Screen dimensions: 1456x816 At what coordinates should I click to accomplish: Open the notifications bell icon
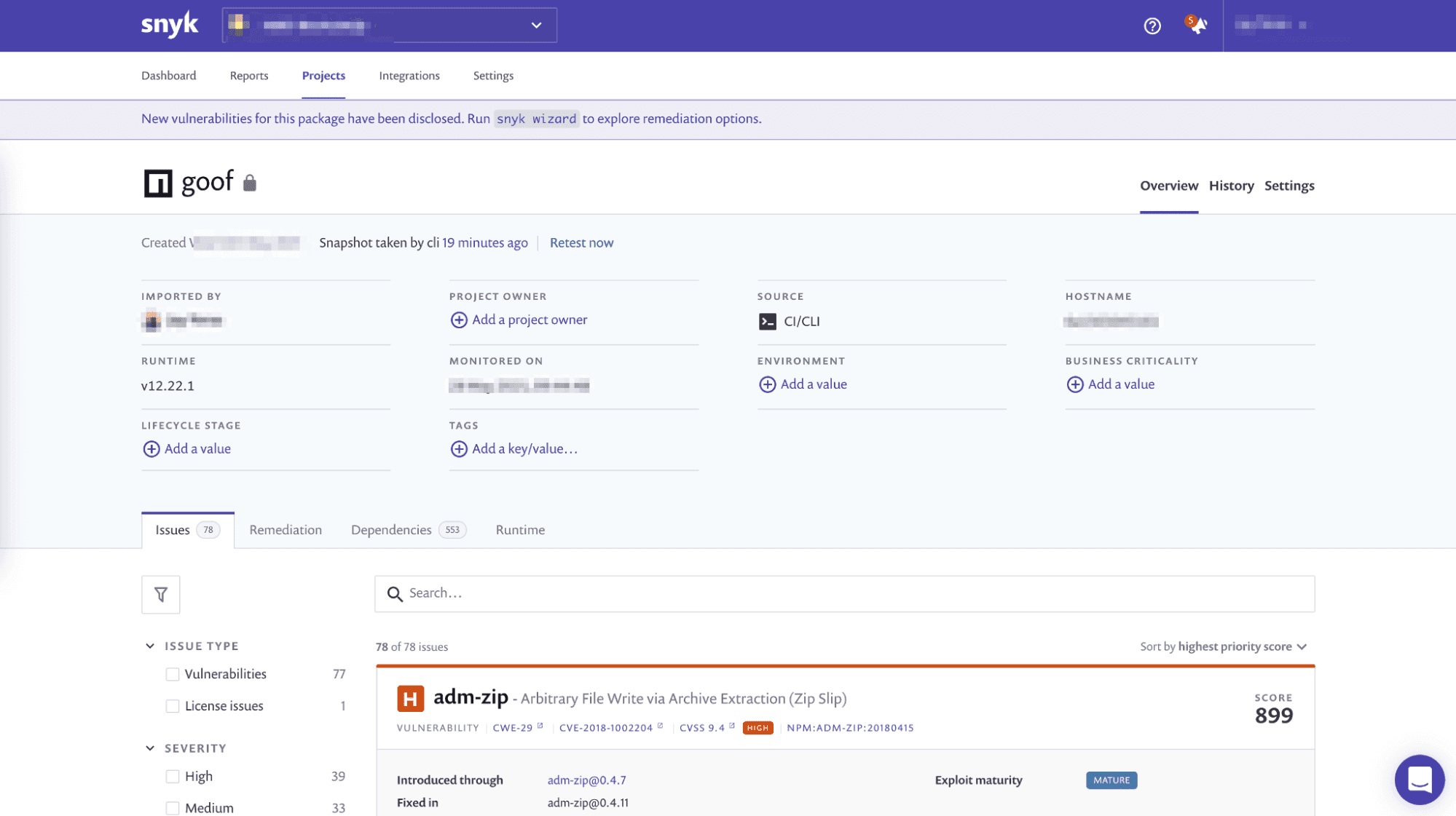(1197, 25)
